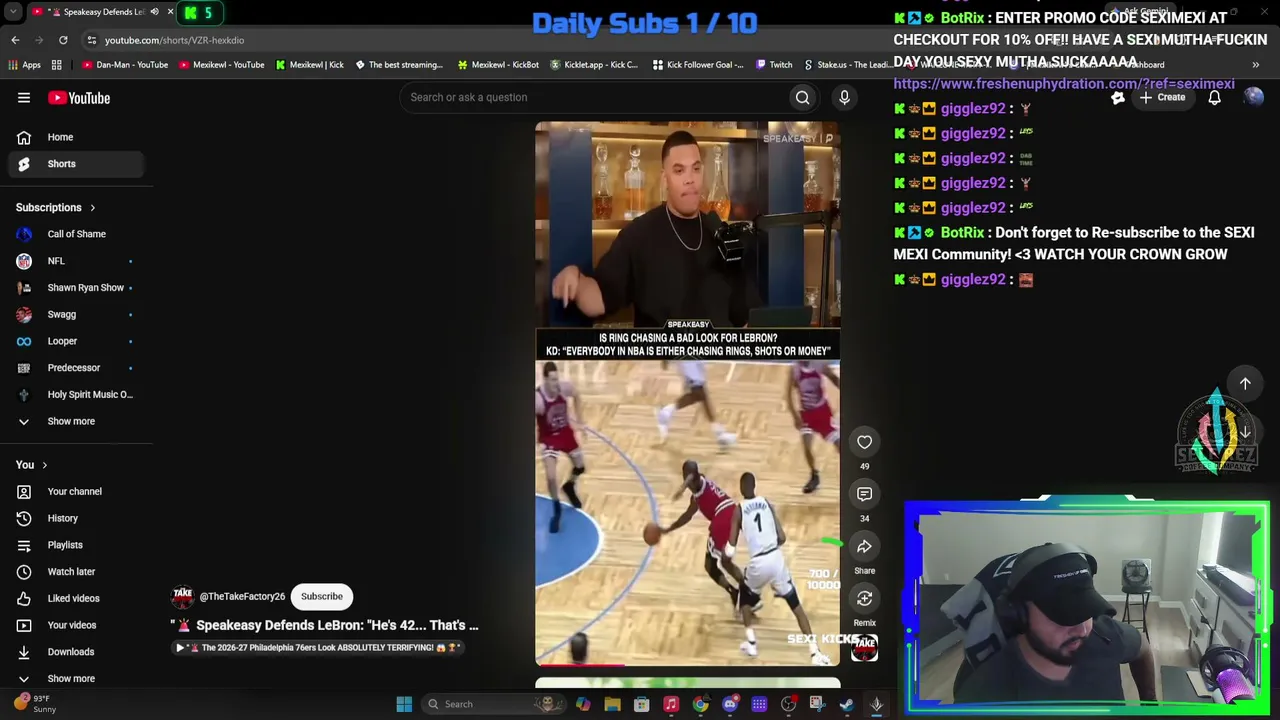The height and width of the screenshot is (720, 1280).
Task: Open Microsoft Store from the taskbar
Action: (x=641, y=704)
